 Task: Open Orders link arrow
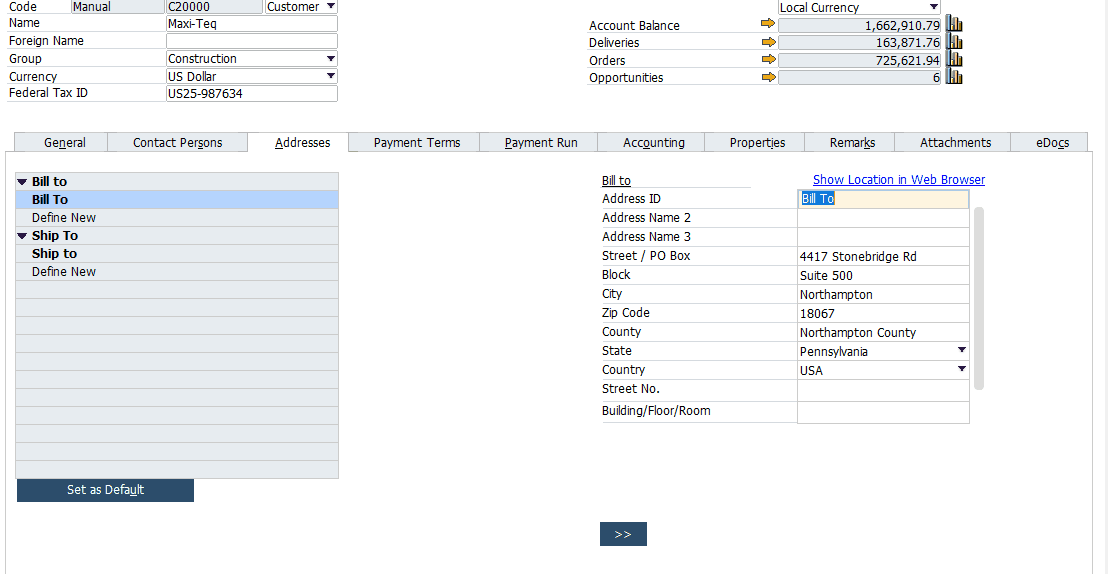[x=768, y=60]
